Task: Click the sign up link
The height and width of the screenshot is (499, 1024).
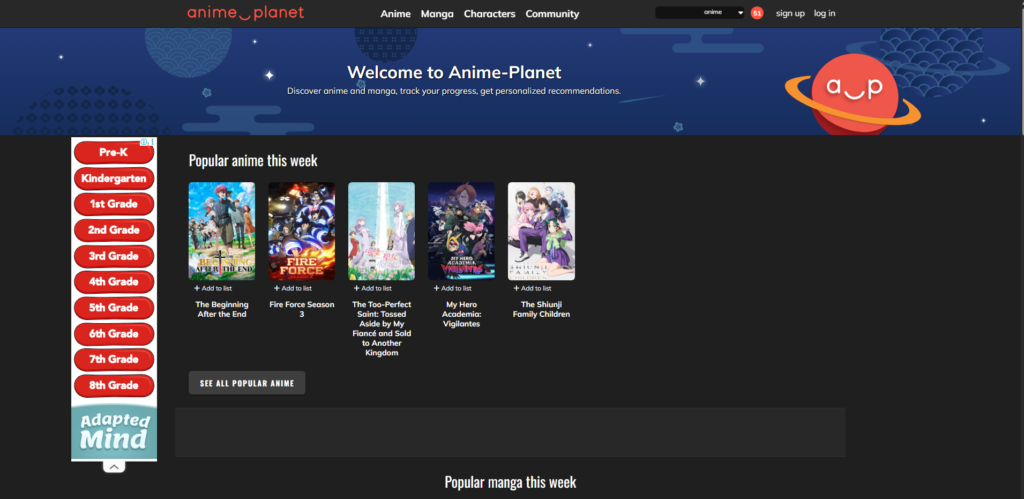Action: click(790, 13)
